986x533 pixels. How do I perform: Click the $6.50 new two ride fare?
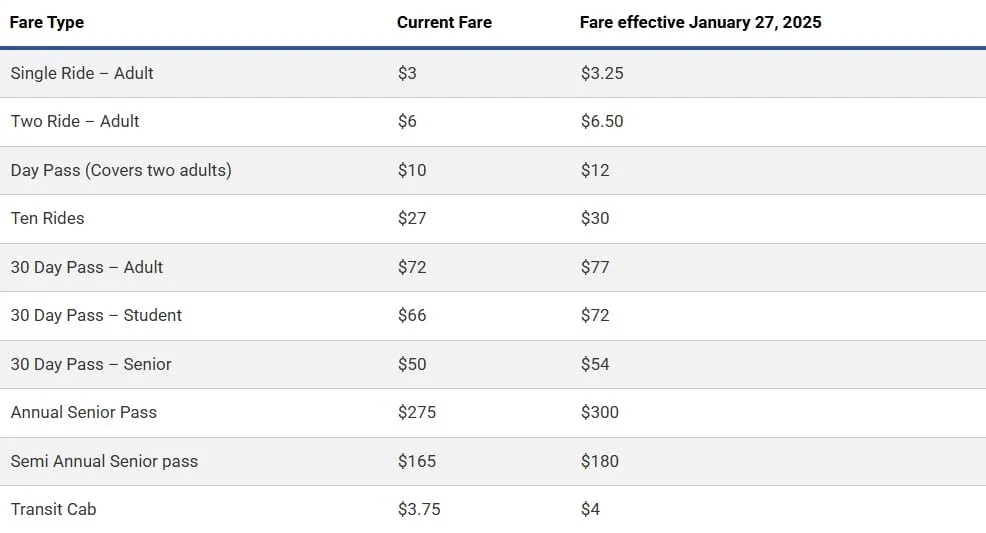pyautogui.click(x=602, y=121)
